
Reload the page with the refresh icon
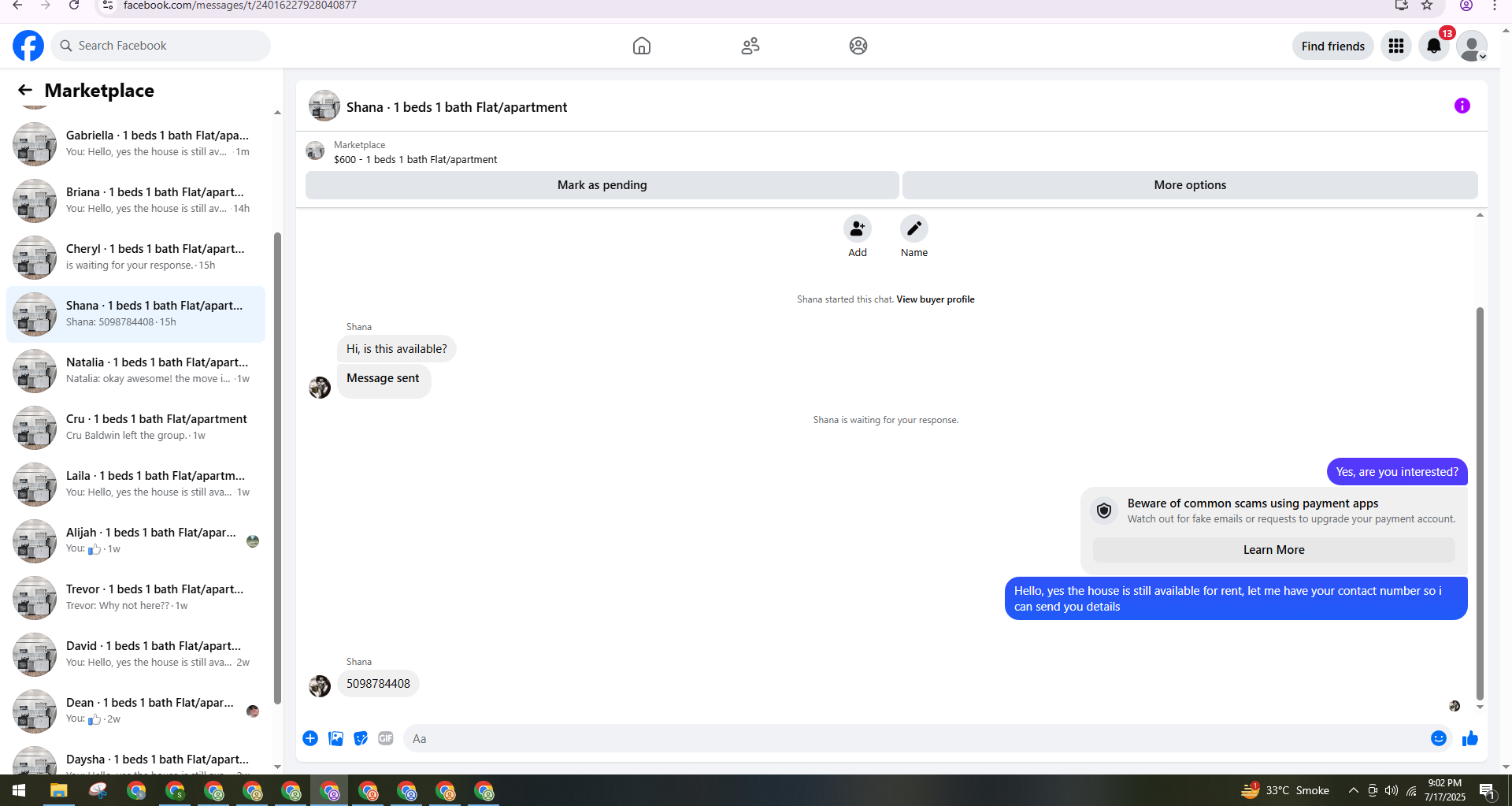click(x=74, y=6)
